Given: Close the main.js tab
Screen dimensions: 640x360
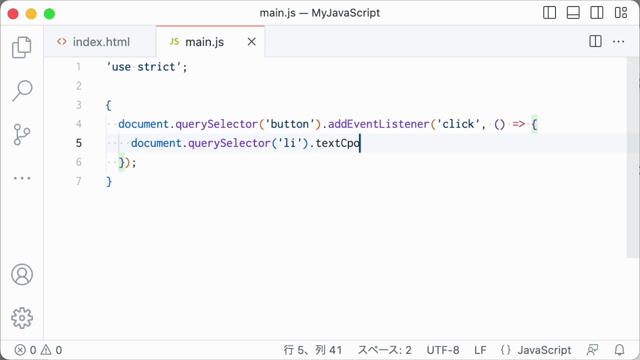Looking at the screenshot, I should tap(251, 42).
